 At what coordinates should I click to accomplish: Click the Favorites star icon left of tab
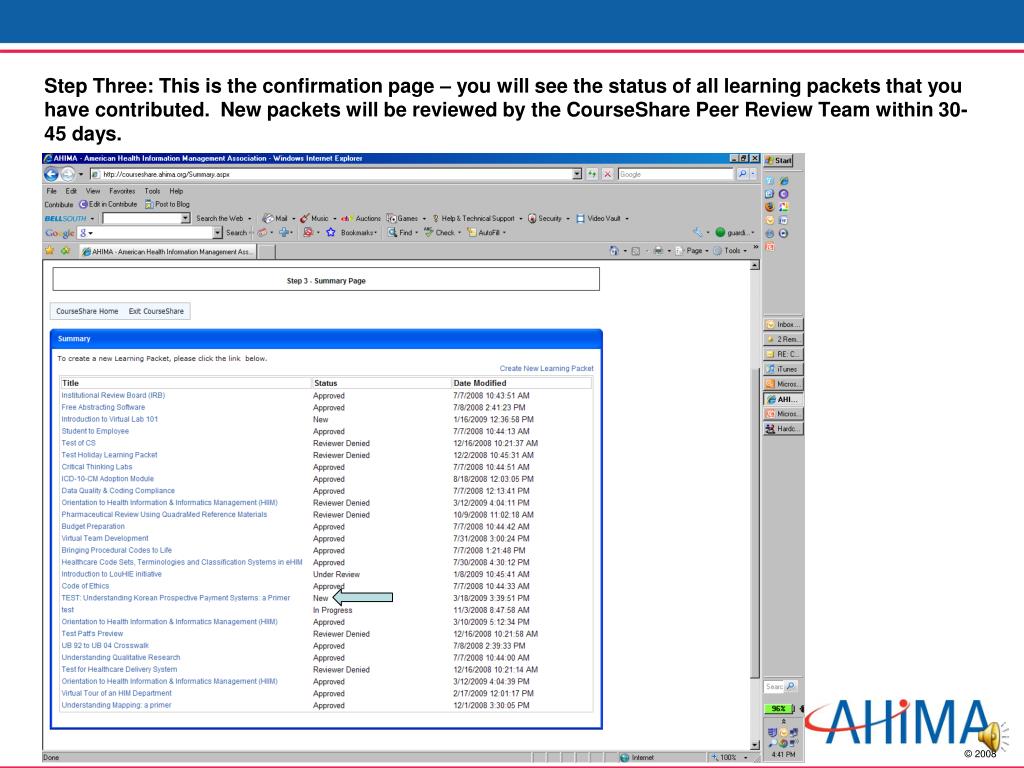click(50, 251)
